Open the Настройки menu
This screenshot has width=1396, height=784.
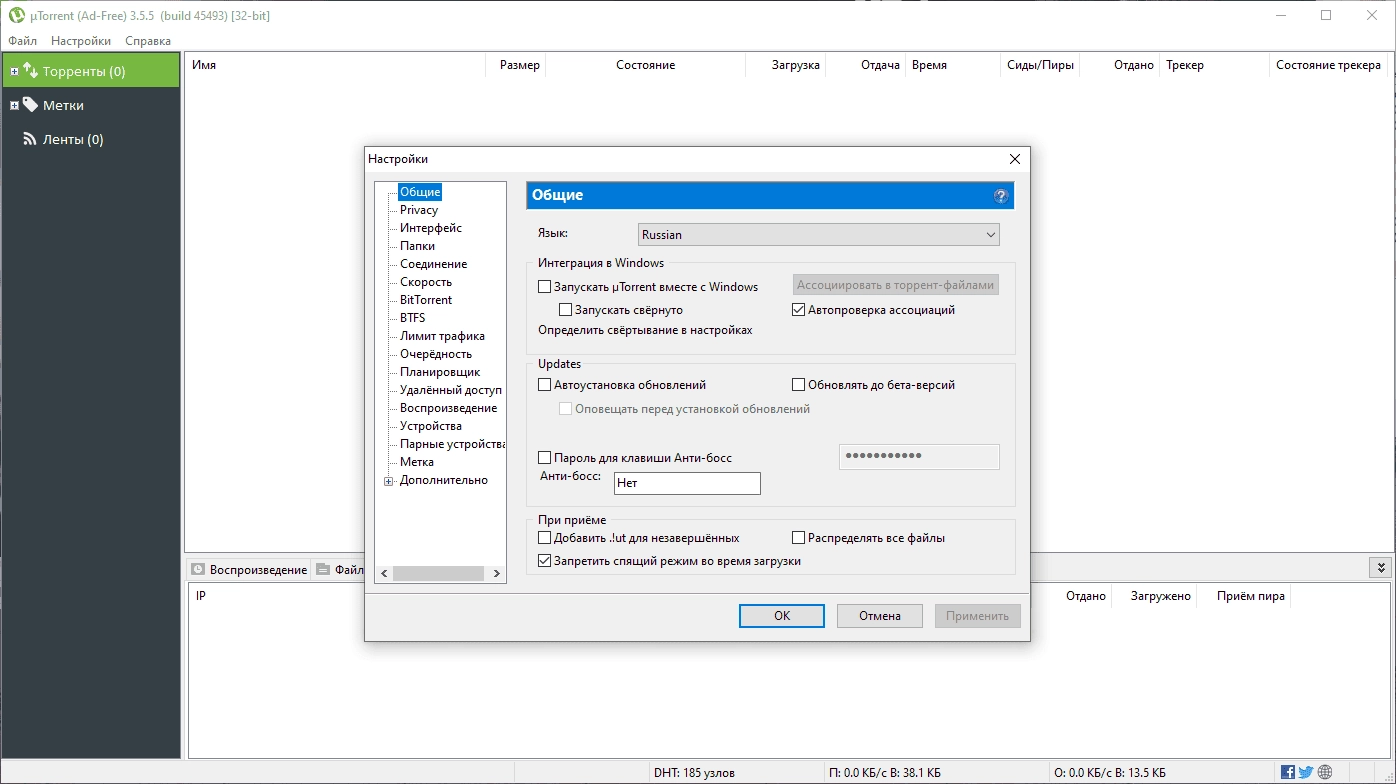click(x=81, y=41)
